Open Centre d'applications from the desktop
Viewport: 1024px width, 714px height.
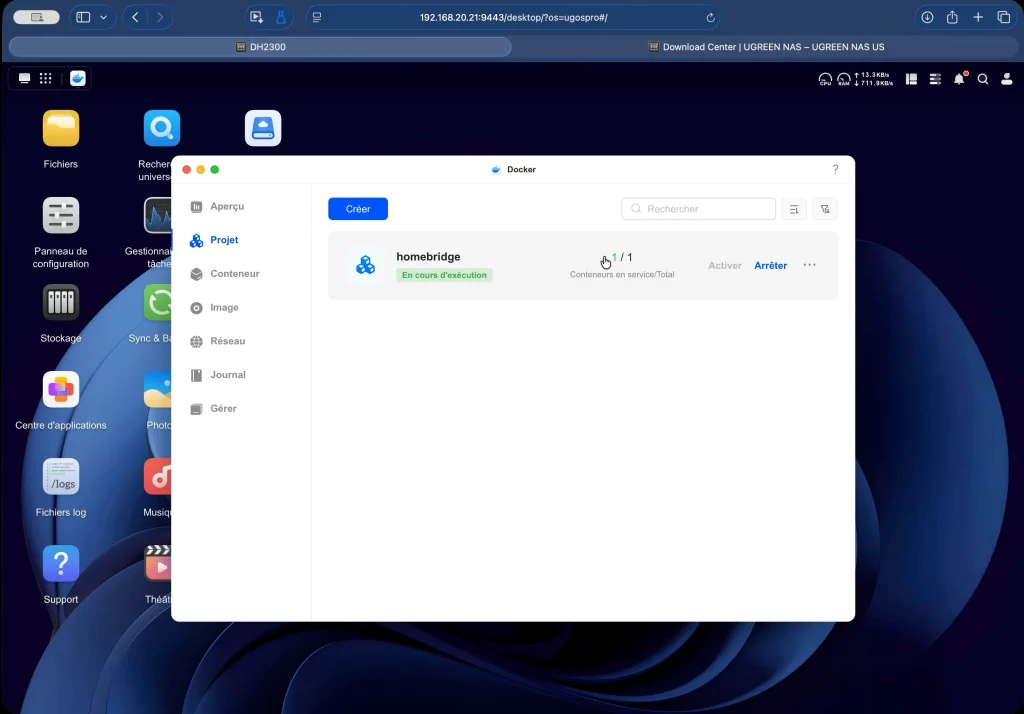[61, 390]
